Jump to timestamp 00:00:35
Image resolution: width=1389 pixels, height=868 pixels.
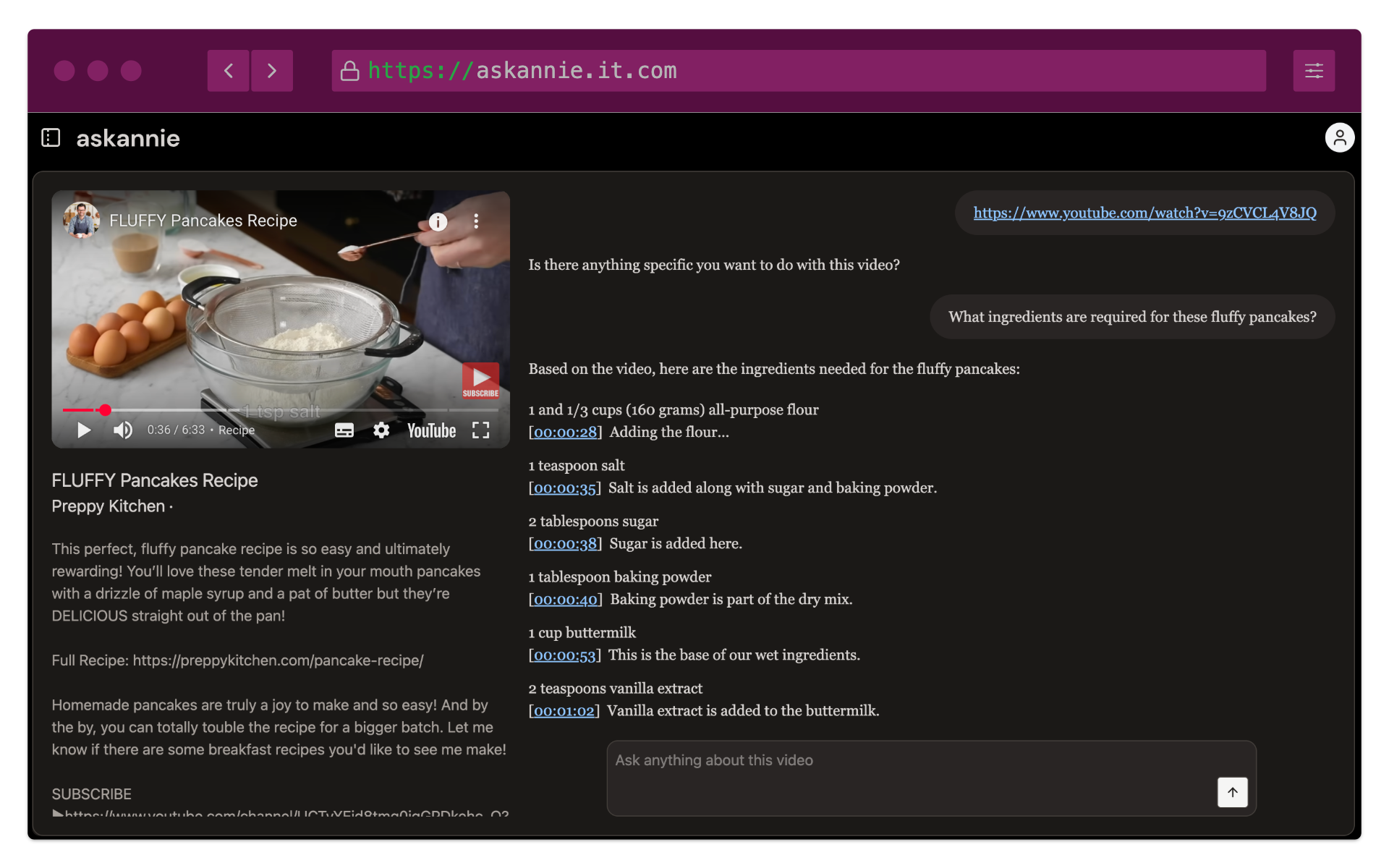coord(565,488)
